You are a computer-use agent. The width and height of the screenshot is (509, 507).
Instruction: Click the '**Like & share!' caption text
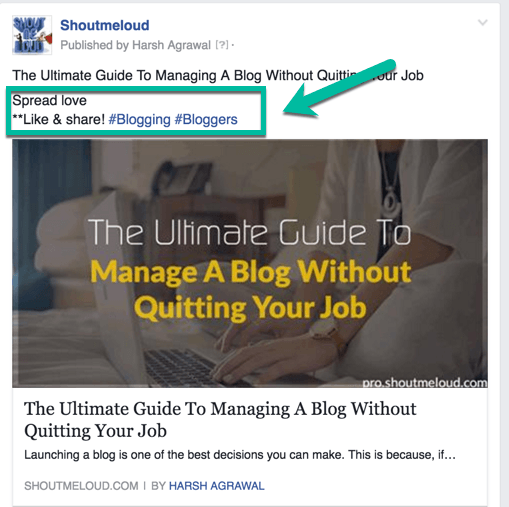pyautogui.click(x=59, y=119)
